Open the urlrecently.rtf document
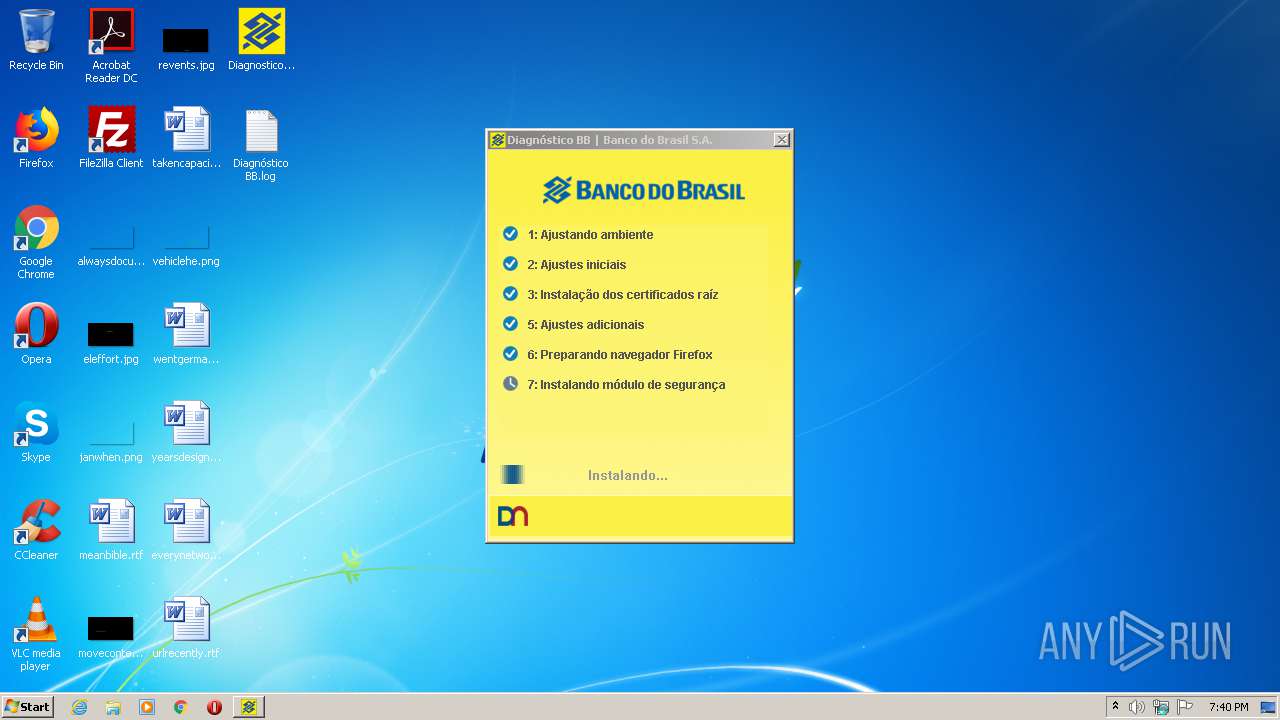Image resolution: width=1280 pixels, height=720 pixels. tap(186, 628)
